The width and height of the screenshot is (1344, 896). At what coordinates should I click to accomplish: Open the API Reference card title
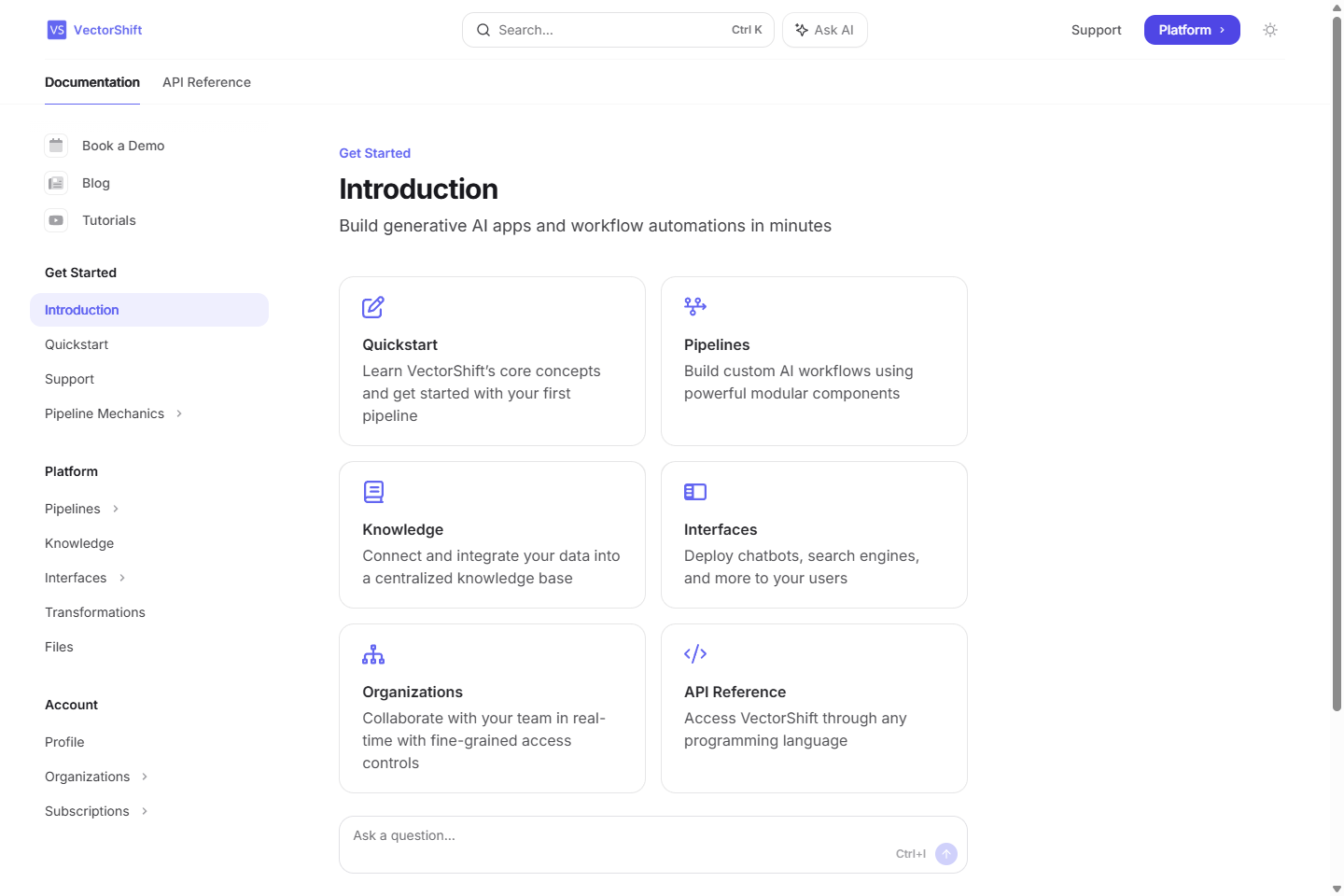pos(735,692)
